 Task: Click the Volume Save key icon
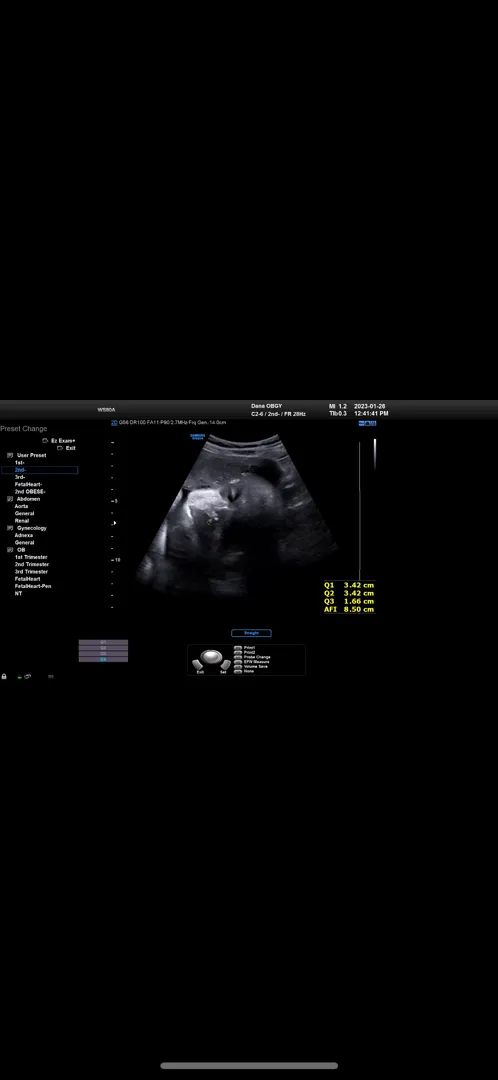[x=238, y=666]
